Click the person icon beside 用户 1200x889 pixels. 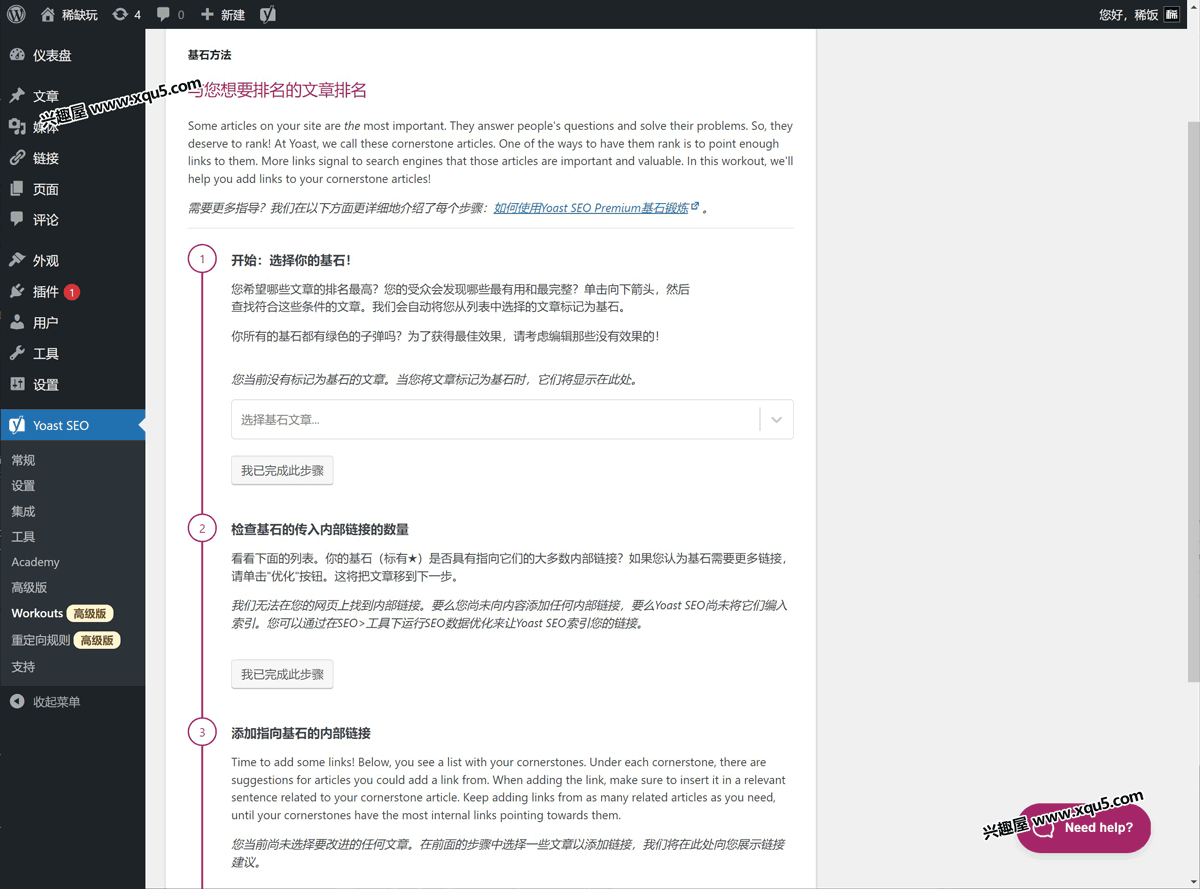click(17, 323)
